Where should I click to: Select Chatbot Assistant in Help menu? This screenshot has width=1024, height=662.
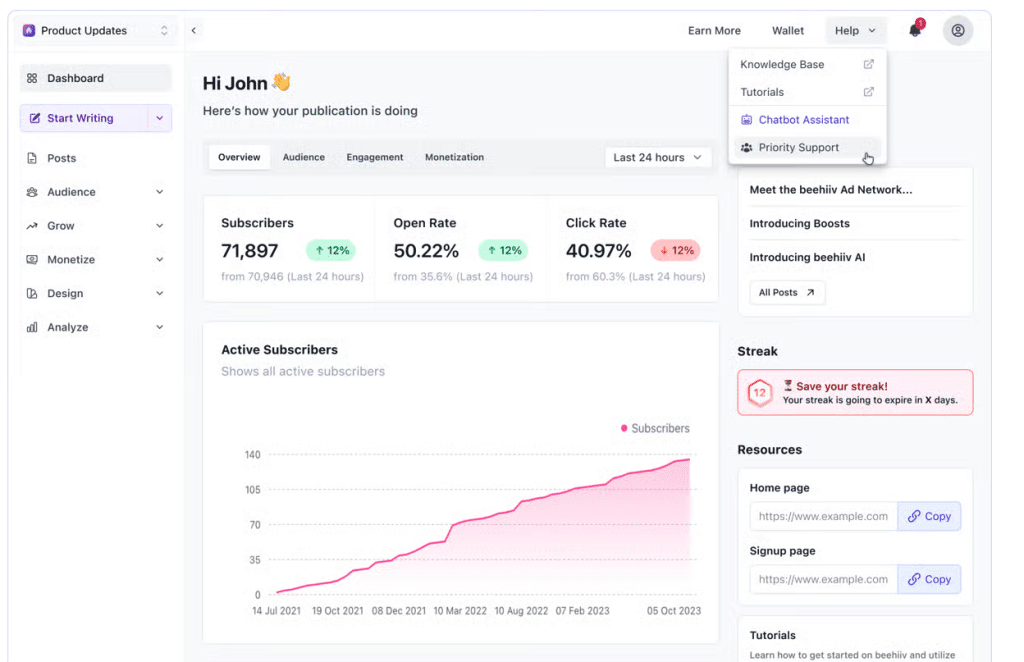coord(803,120)
